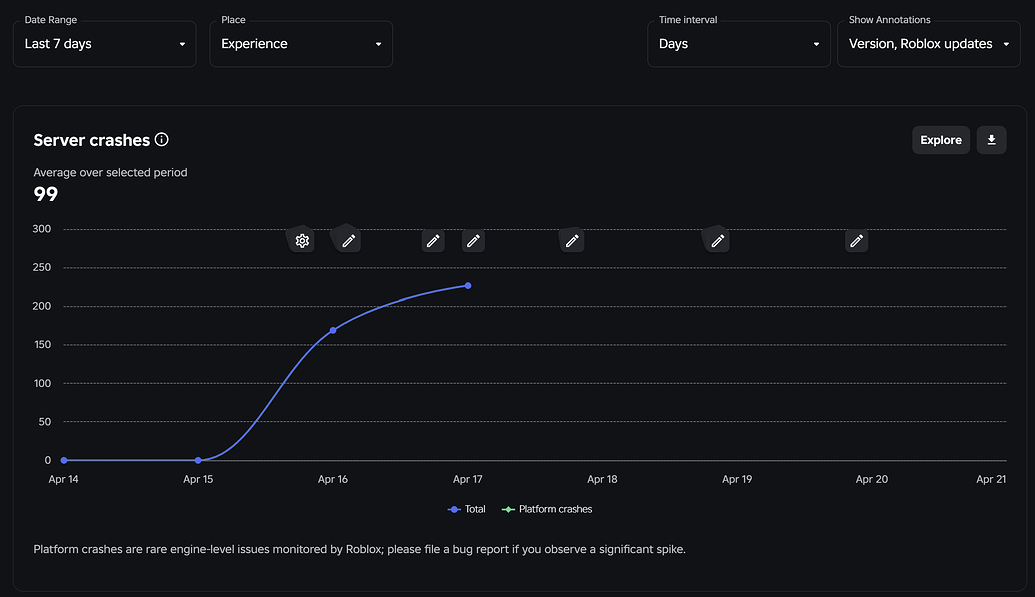Viewport: 1035px width, 597px height.
Task: Open the Place dropdown showing Experience
Action: (x=301, y=44)
